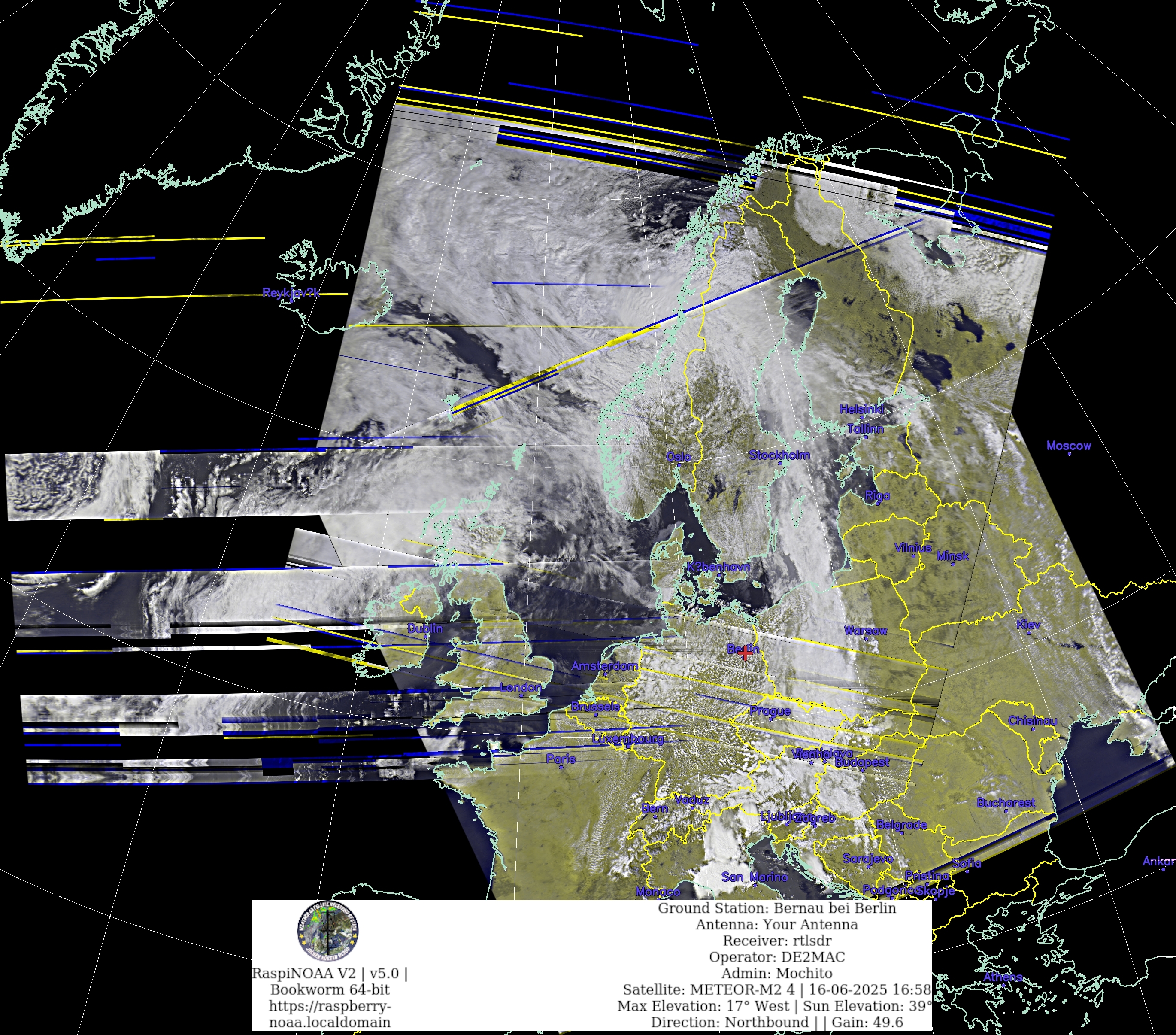Click the Helsinki city label
This screenshot has height=1035, width=1176.
tap(861, 409)
